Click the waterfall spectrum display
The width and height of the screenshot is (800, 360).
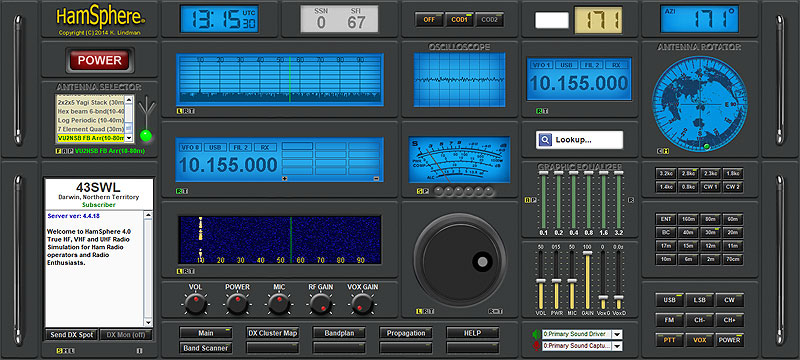[280, 240]
